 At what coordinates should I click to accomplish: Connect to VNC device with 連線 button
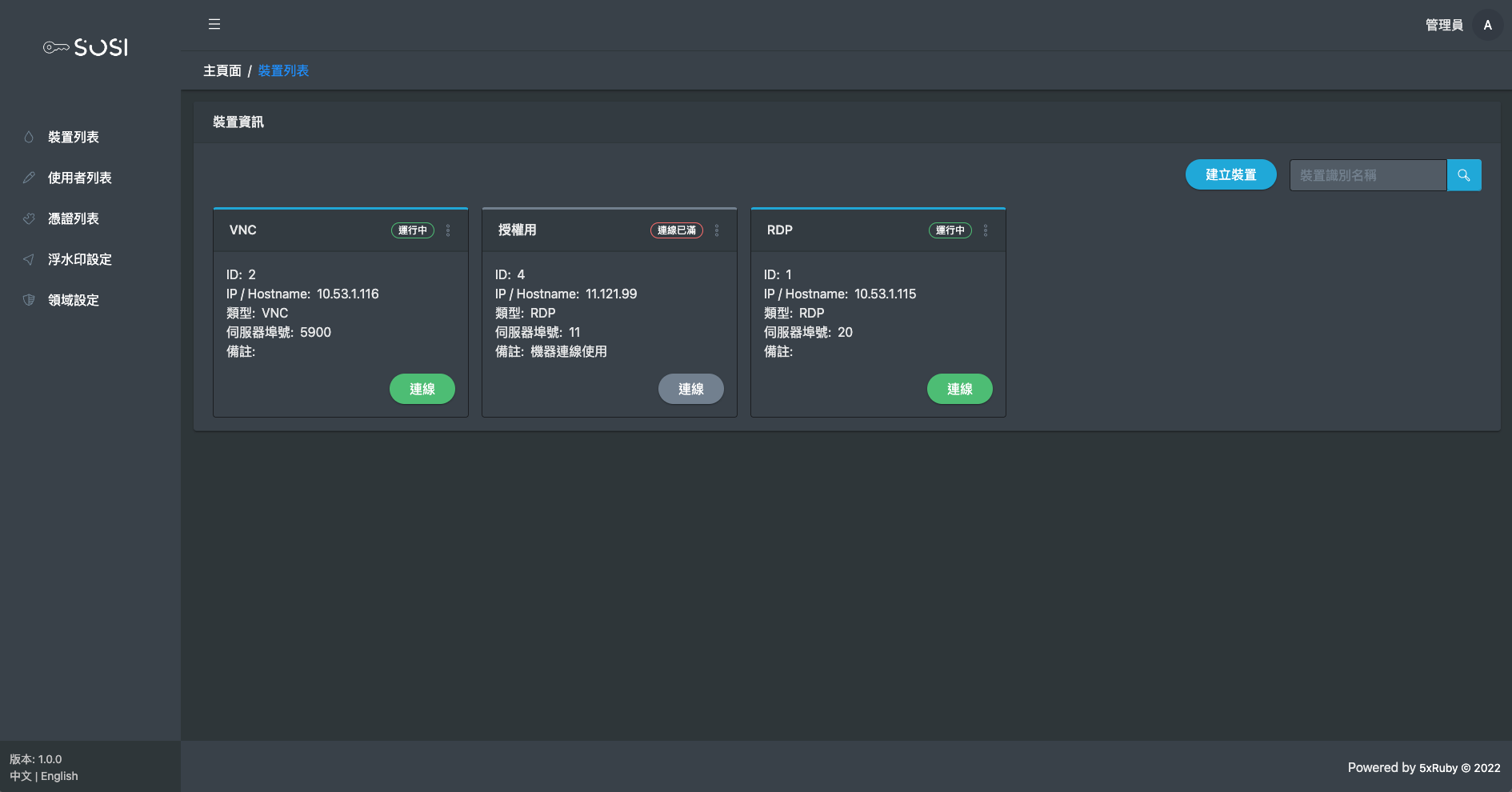pyautogui.click(x=422, y=389)
